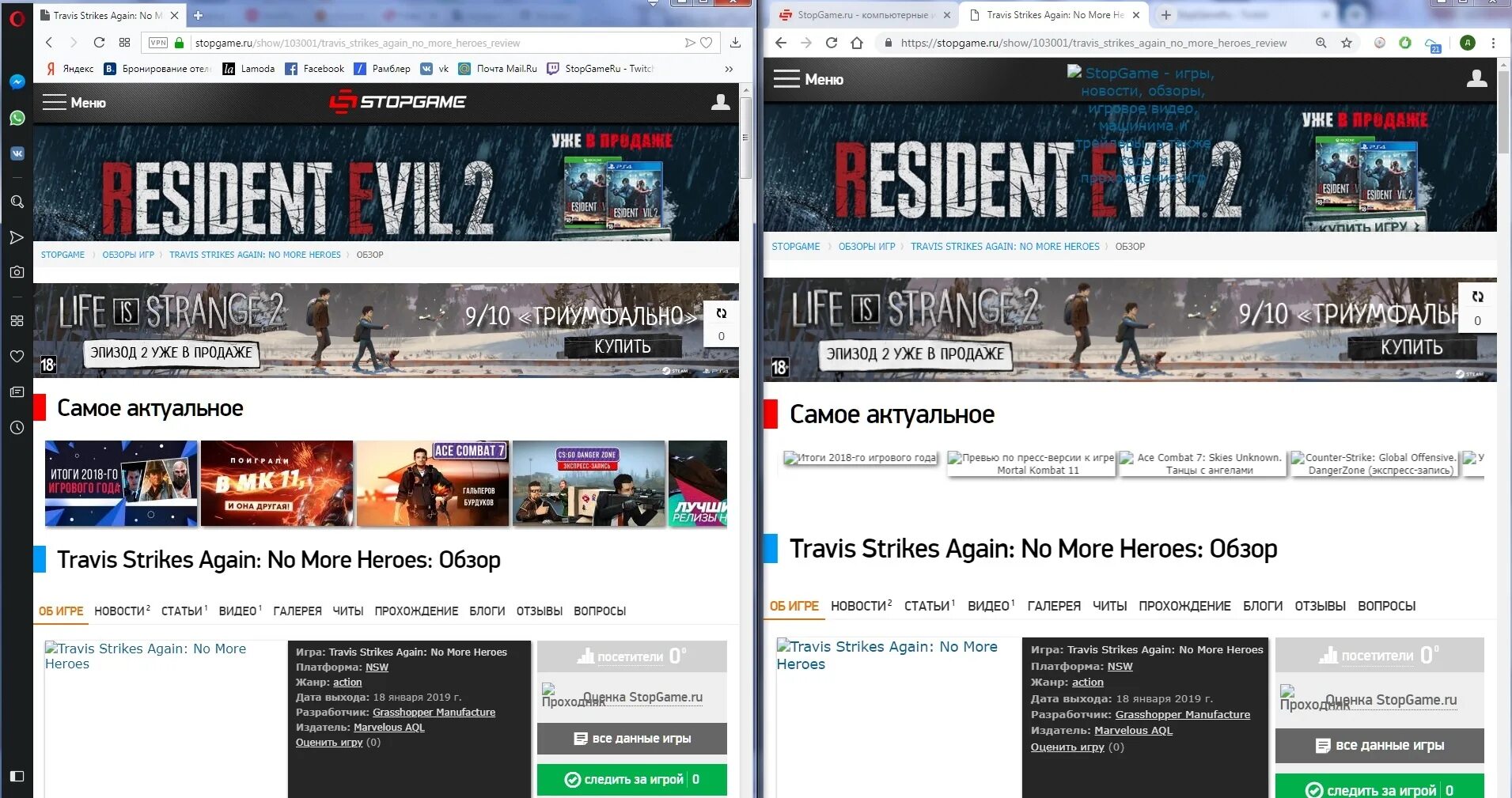Open Marvelous AQL link in Chrome page
This screenshot has height=798, width=1512.
pyautogui.click(x=1133, y=730)
